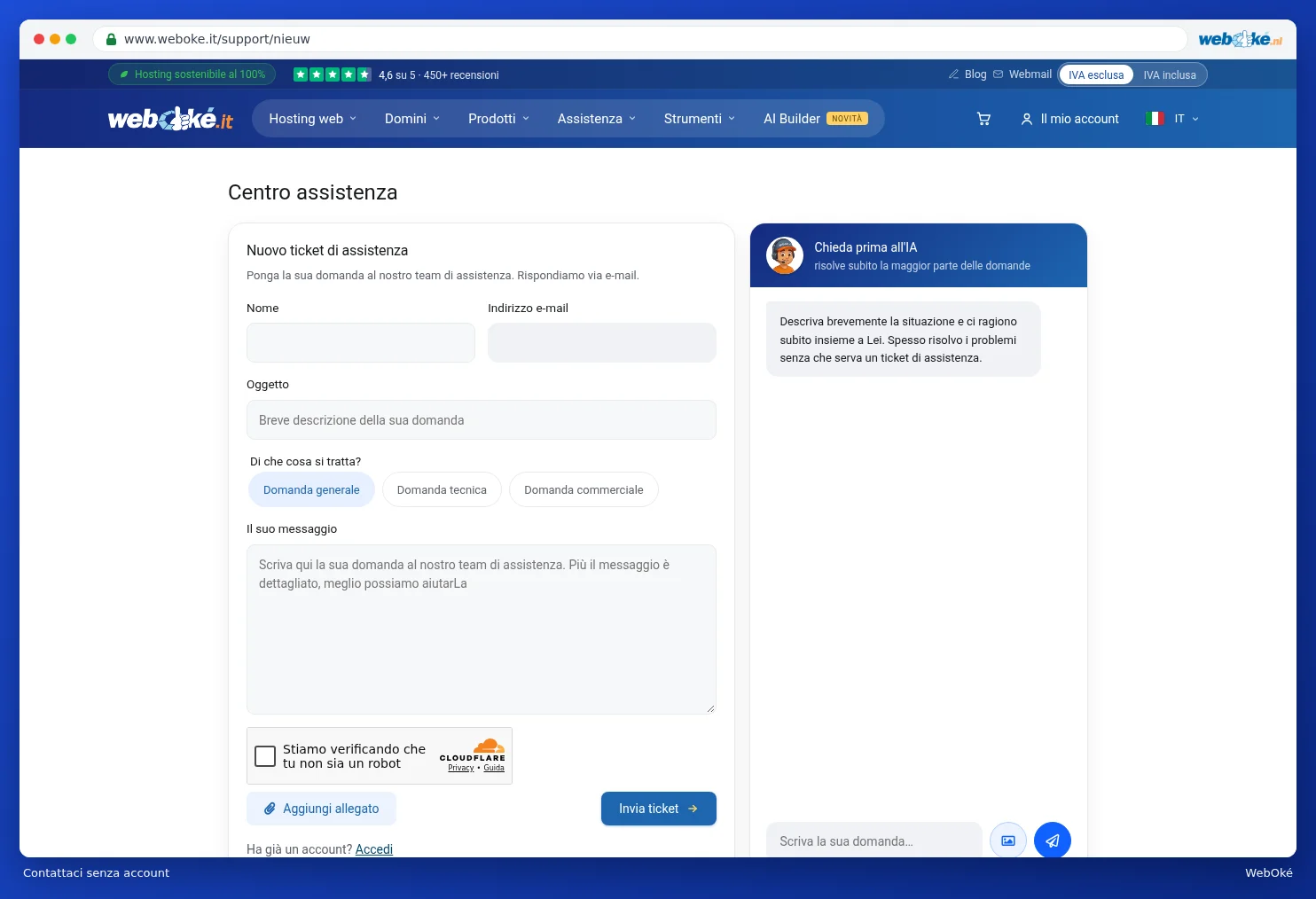Open the Webmail link
Screen dimensions: 1316x899
pyautogui.click(x=1022, y=74)
